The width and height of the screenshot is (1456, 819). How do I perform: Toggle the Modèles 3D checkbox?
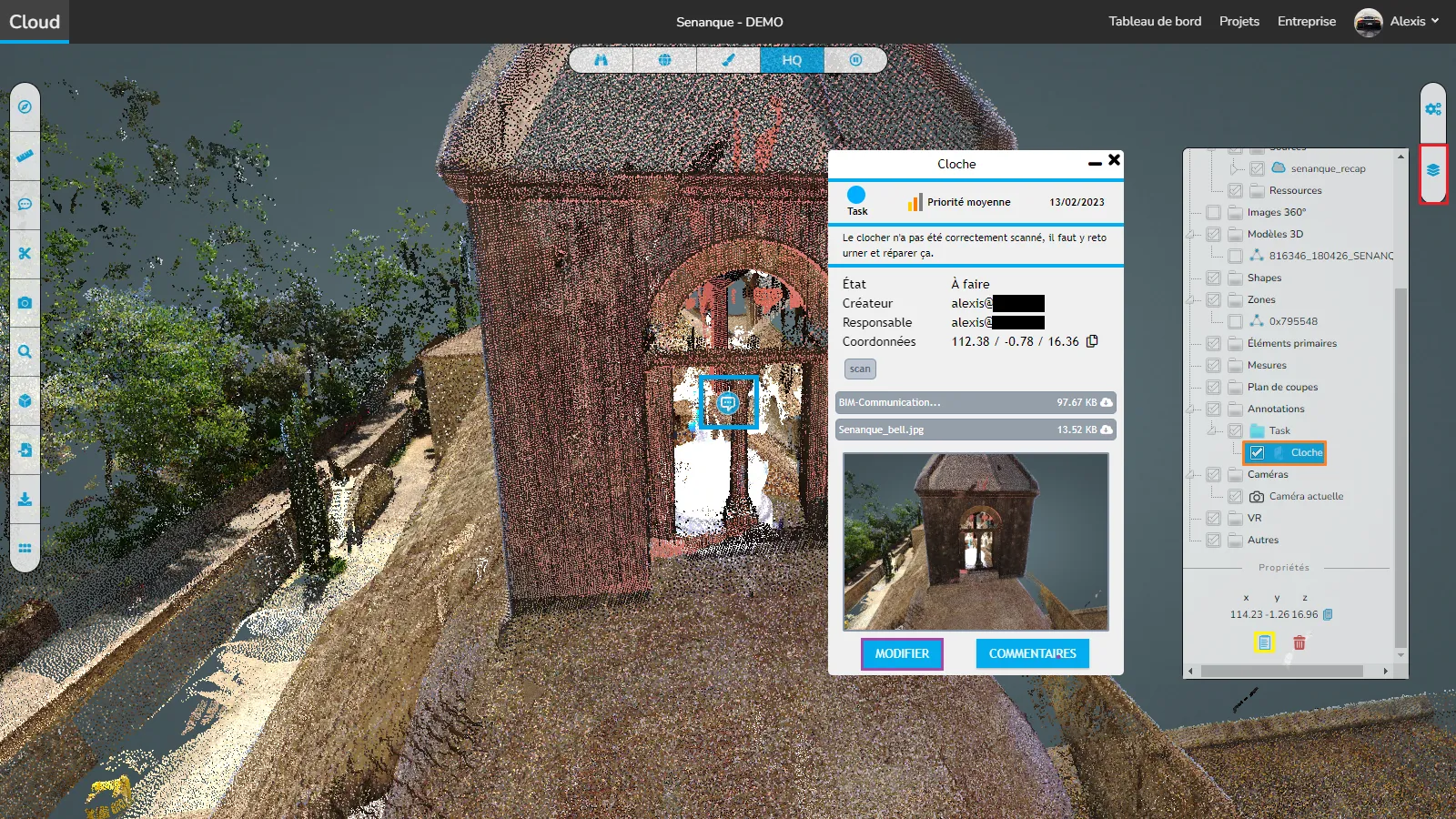pos(1213,234)
